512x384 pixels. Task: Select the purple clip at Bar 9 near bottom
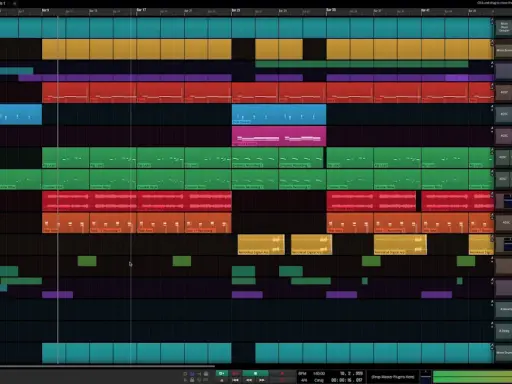coord(57,295)
